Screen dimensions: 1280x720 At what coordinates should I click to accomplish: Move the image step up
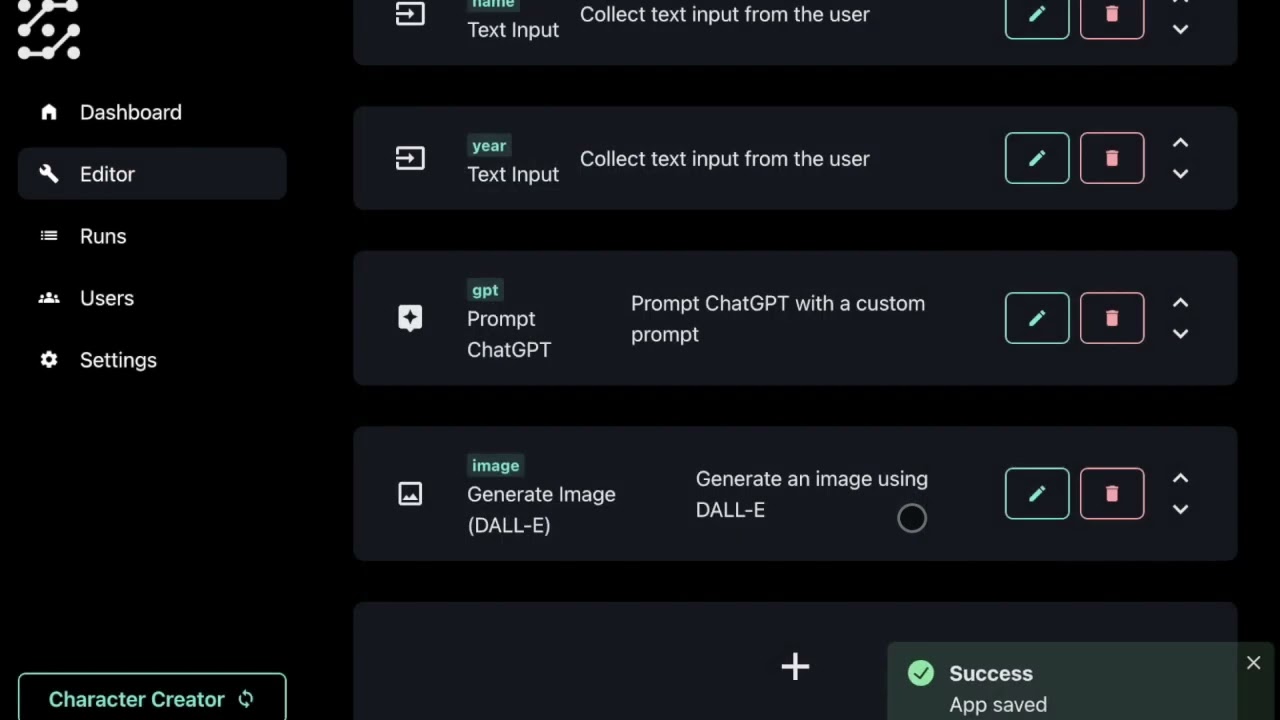point(1180,478)
